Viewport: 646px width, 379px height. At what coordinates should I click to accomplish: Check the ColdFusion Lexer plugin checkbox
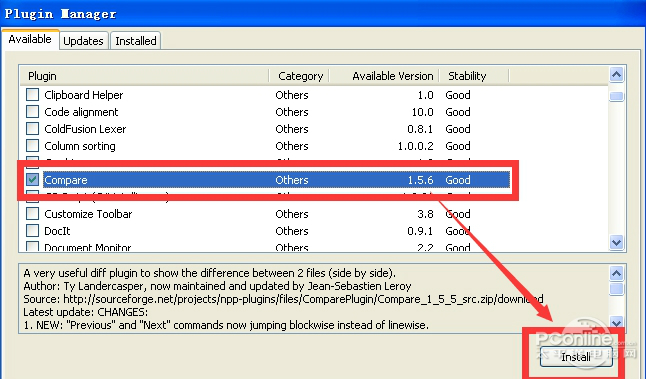pyautogui.click(x=33, y=129)
